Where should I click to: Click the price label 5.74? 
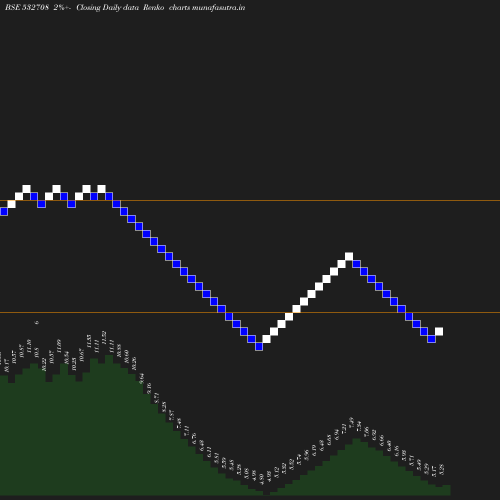click(299, 460)
